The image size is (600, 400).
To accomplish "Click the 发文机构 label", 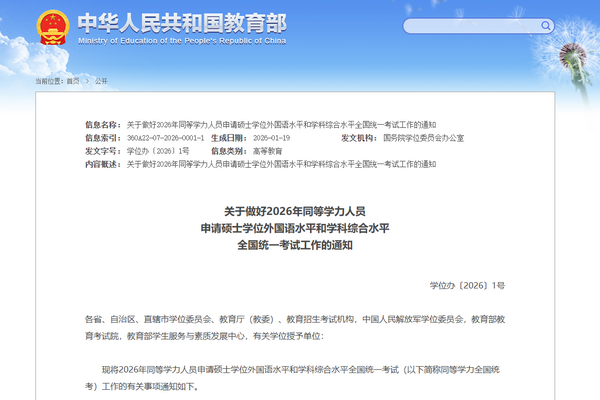I will click(x=359, y=138).
